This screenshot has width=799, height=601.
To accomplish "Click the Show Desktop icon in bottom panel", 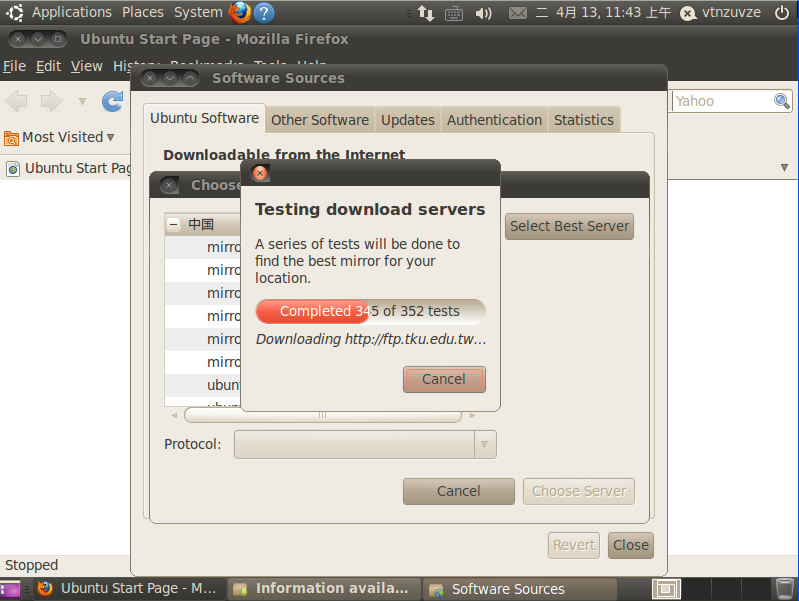I will pos(10,589).
